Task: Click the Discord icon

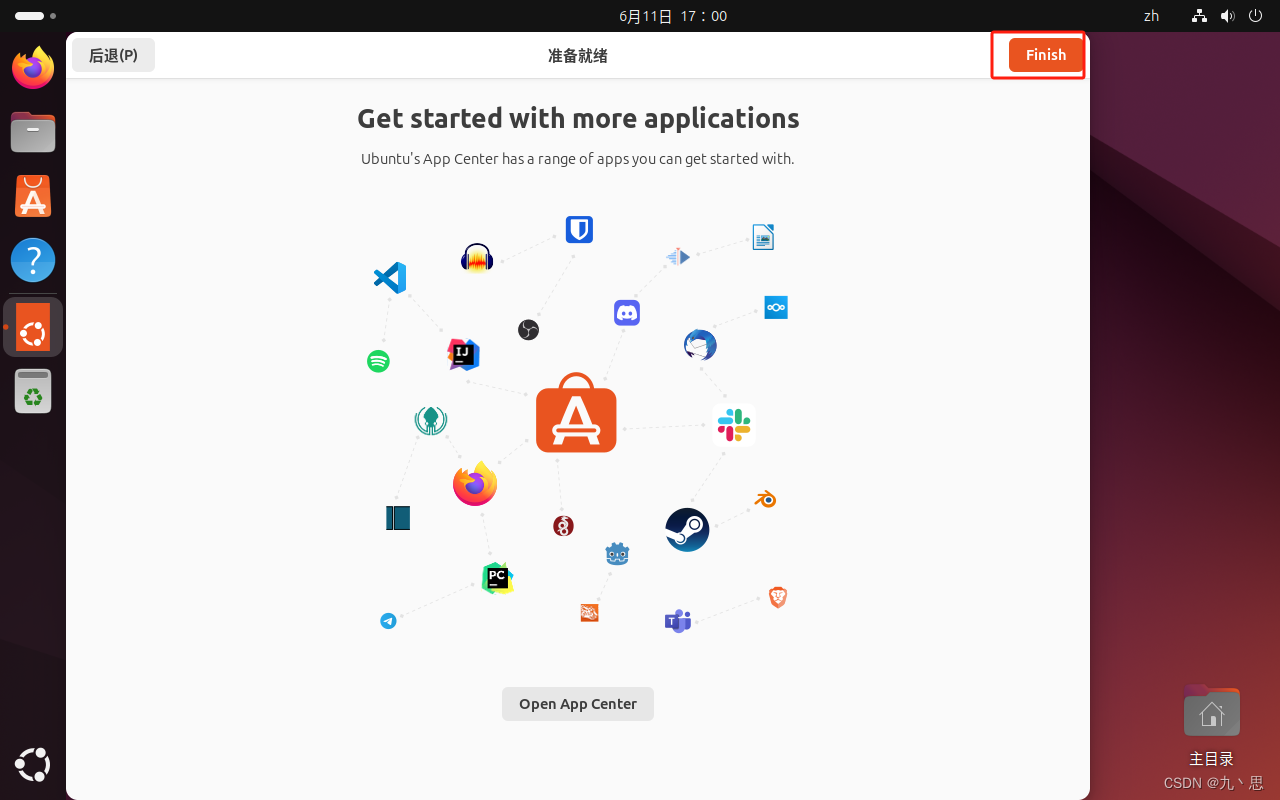Action: point(627,313)
